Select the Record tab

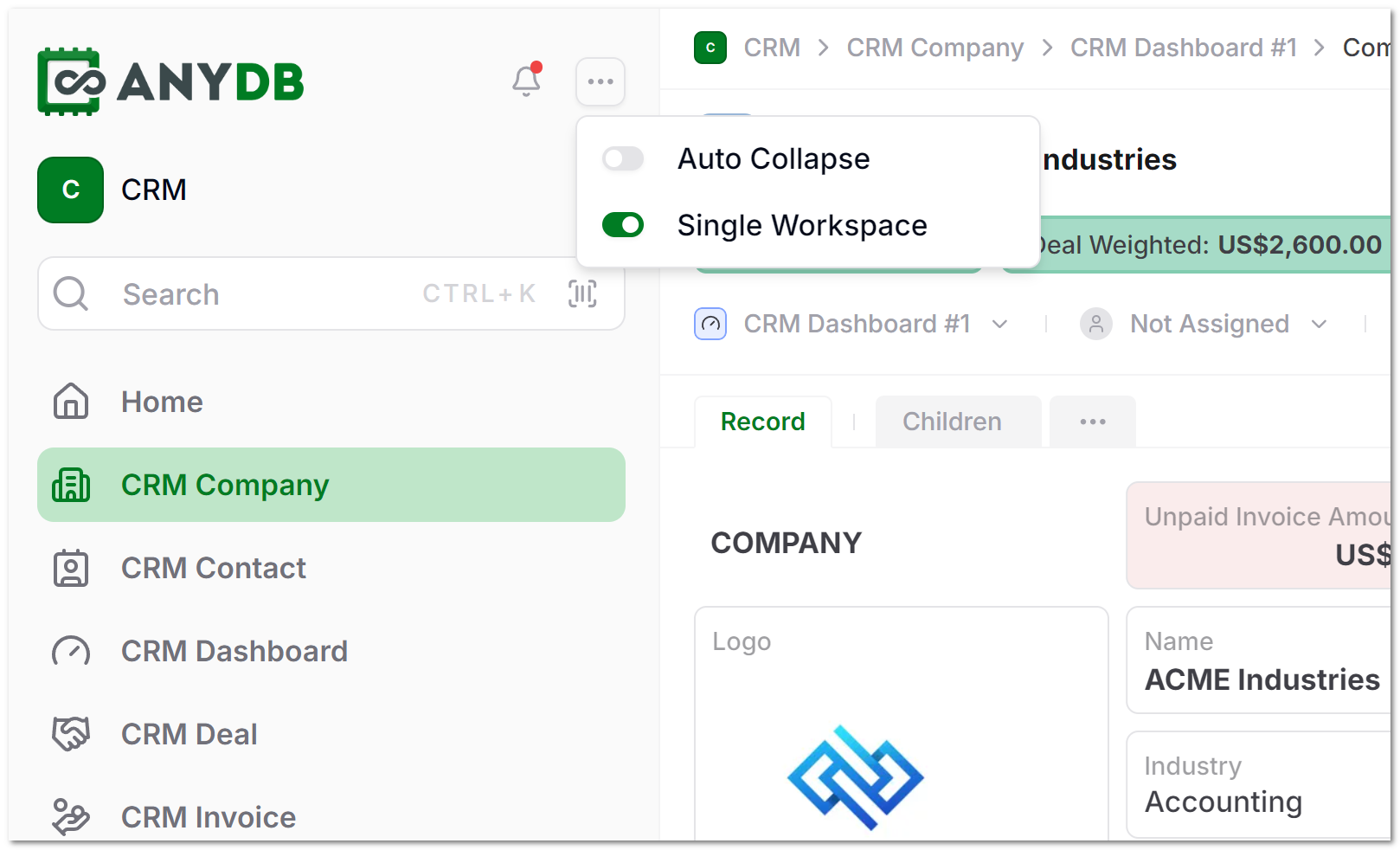[763, 422]
